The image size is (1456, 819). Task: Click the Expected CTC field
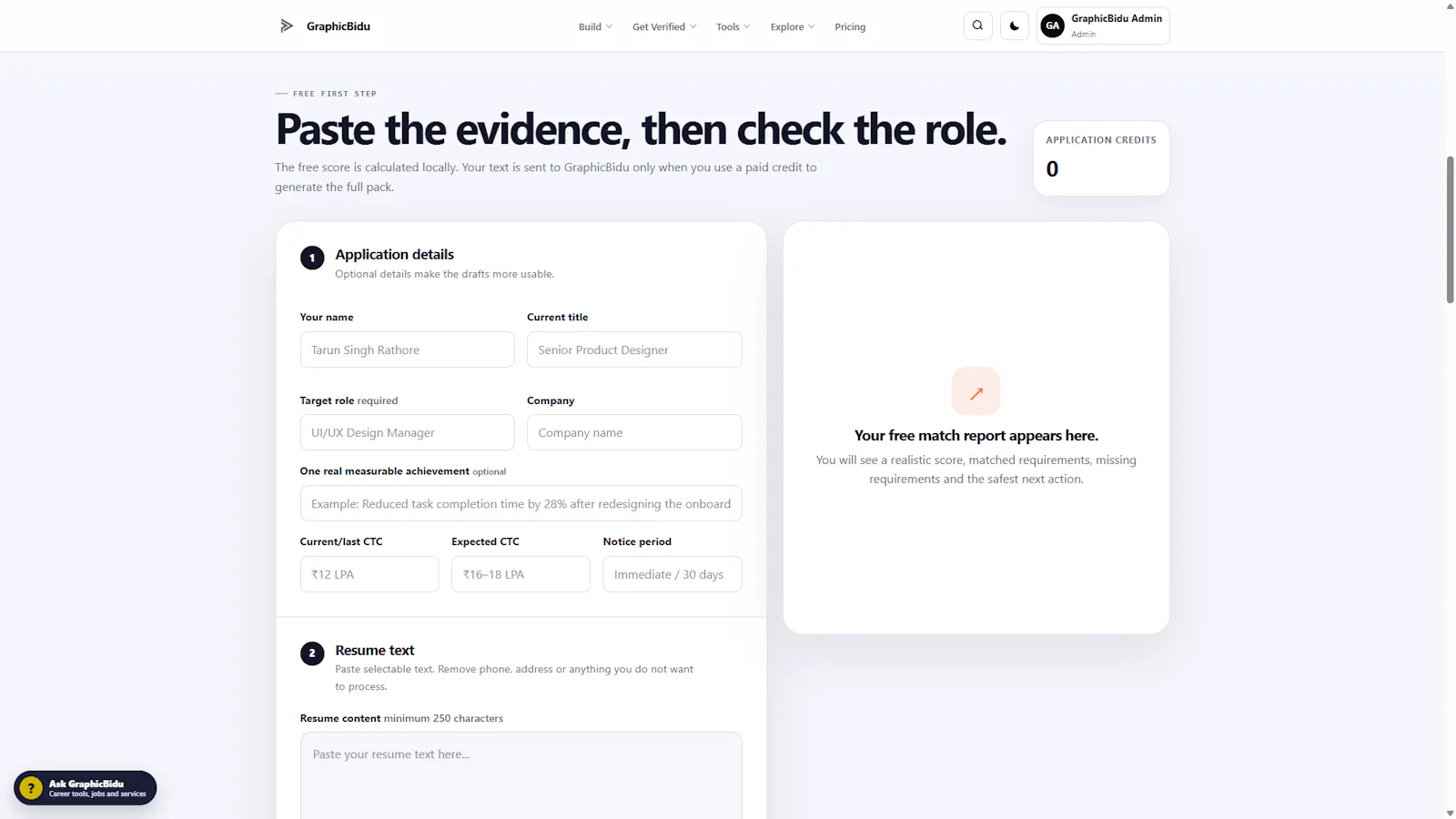point(521,574)
